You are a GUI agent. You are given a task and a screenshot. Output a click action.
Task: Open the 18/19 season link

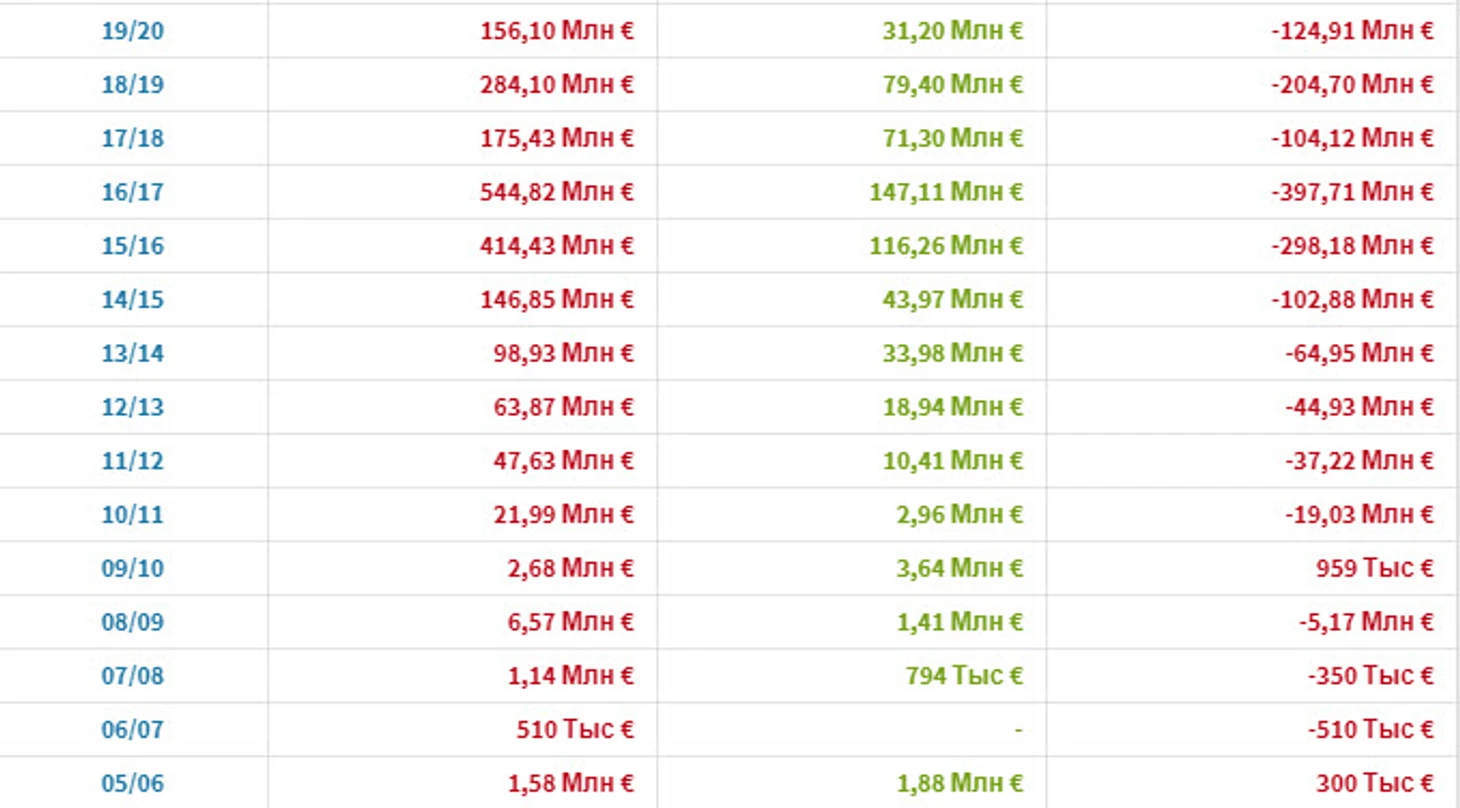pyautogui.click(x=132, y=85)
